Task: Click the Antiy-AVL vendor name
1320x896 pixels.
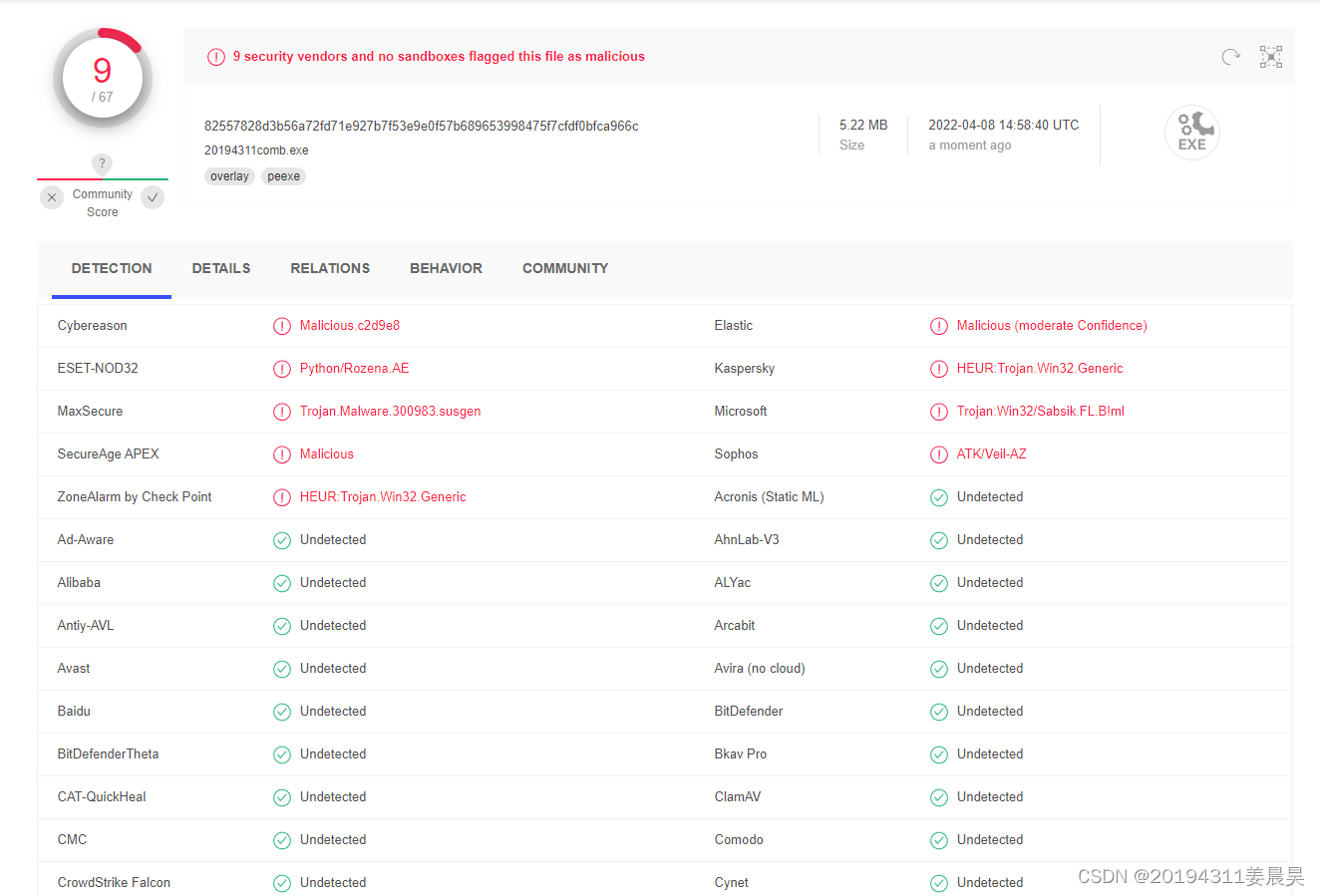Action: (86, 626)
